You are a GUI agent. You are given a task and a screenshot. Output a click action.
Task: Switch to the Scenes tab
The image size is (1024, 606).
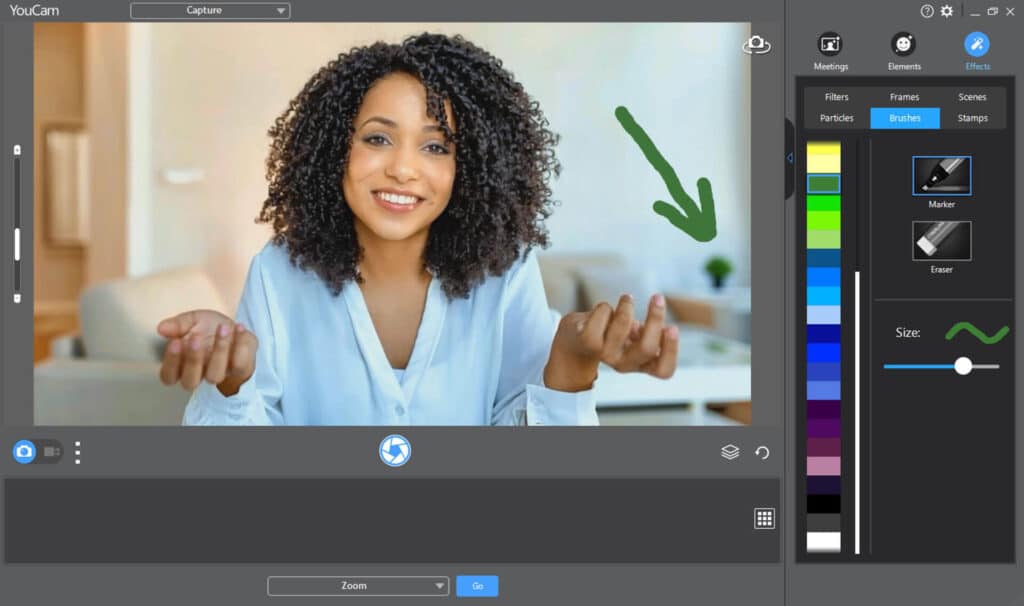pos(972,97)
